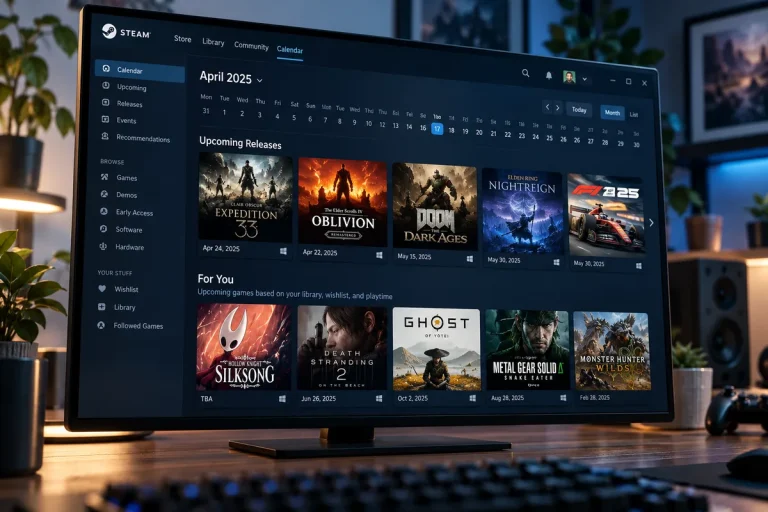Open the notifications bell icon
The width and height of the screenshot is (768, 512).
point(549,75)
